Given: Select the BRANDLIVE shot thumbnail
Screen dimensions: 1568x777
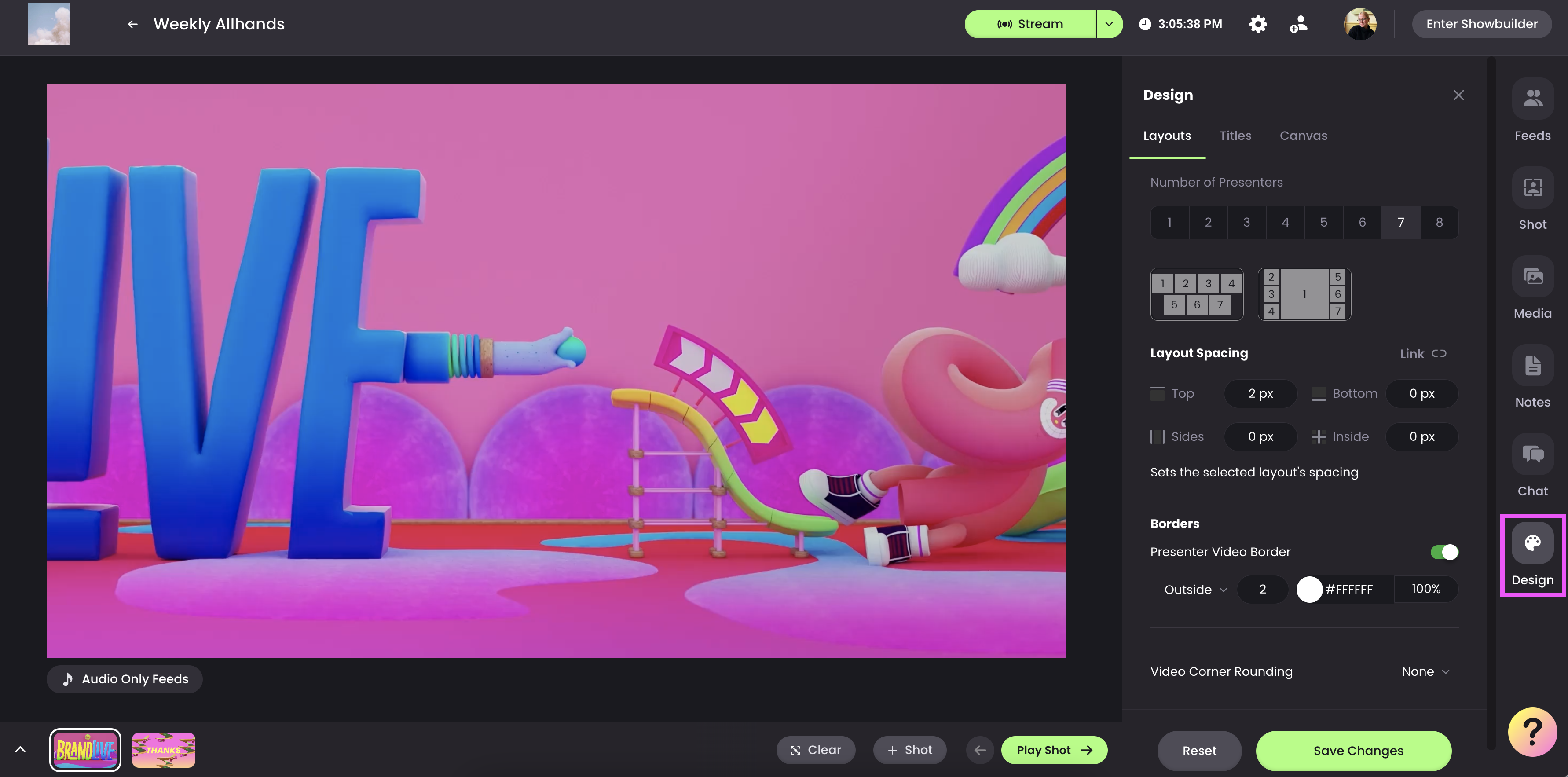Looking at the screenshot, I should pos(85,750).
